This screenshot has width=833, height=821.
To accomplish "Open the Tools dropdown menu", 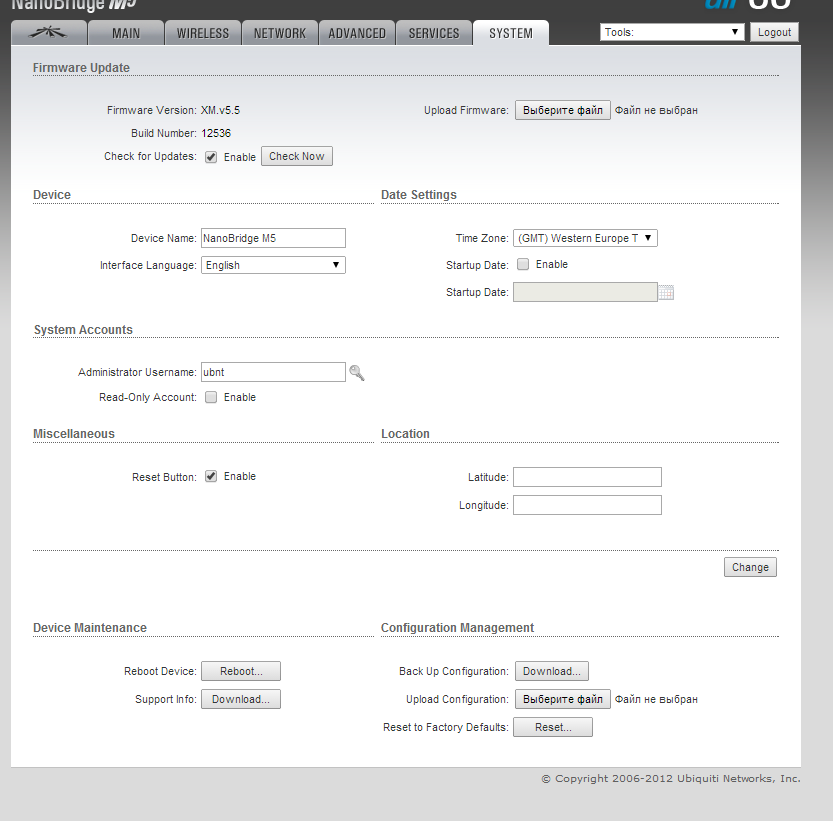I will coord(672,32).
